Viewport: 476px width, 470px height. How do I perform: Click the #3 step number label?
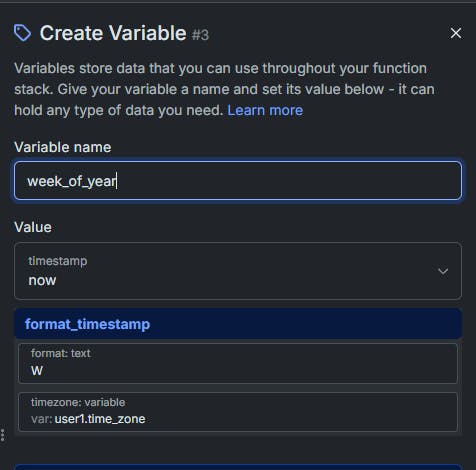click(x=200, y=35)
